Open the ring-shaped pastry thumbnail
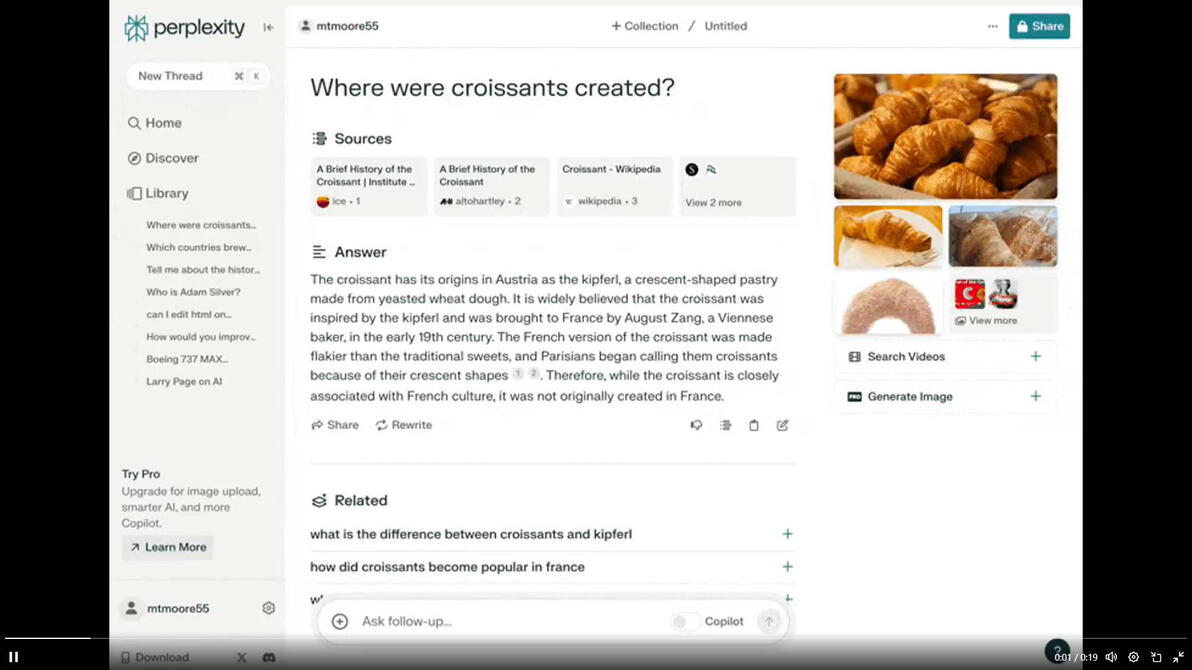The height and width of the screenshot is (670, 1192). 888,303
